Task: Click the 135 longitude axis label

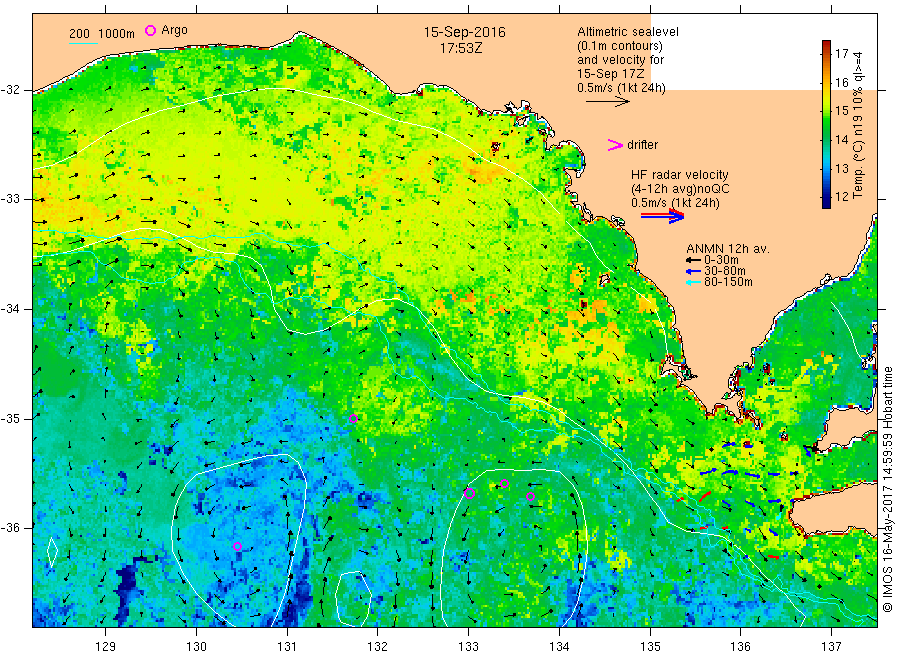Action: tap(650, 647)
